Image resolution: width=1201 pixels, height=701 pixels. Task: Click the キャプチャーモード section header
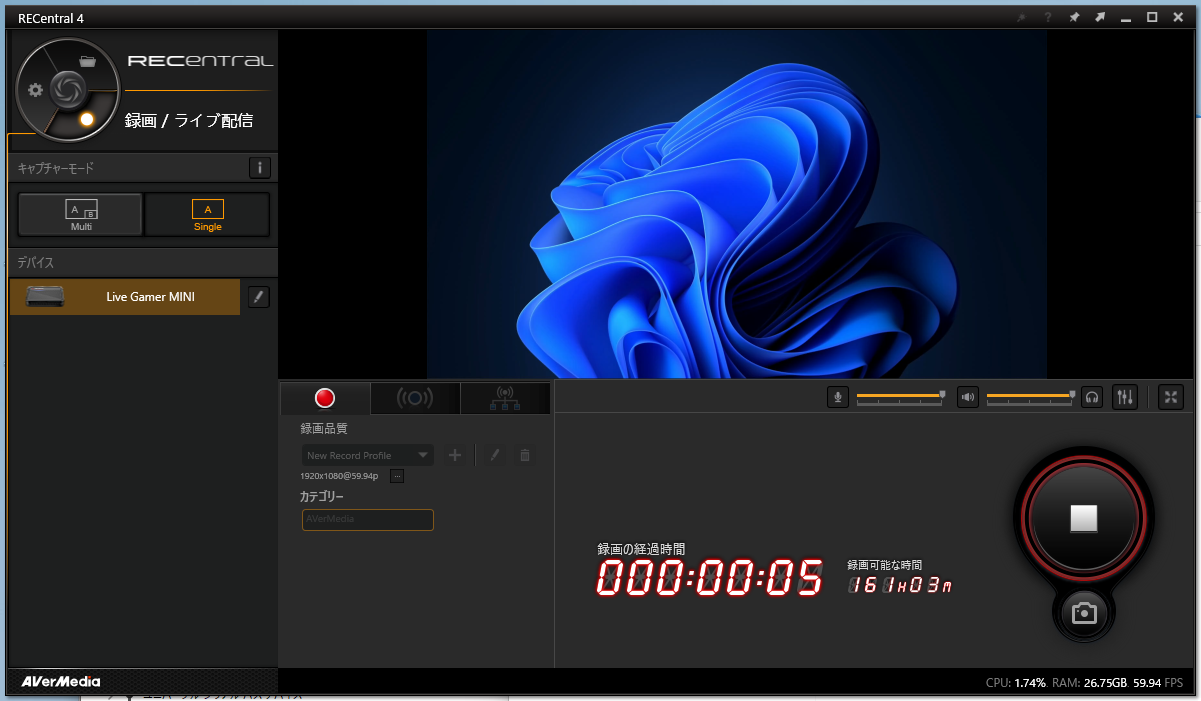(56, 168)
